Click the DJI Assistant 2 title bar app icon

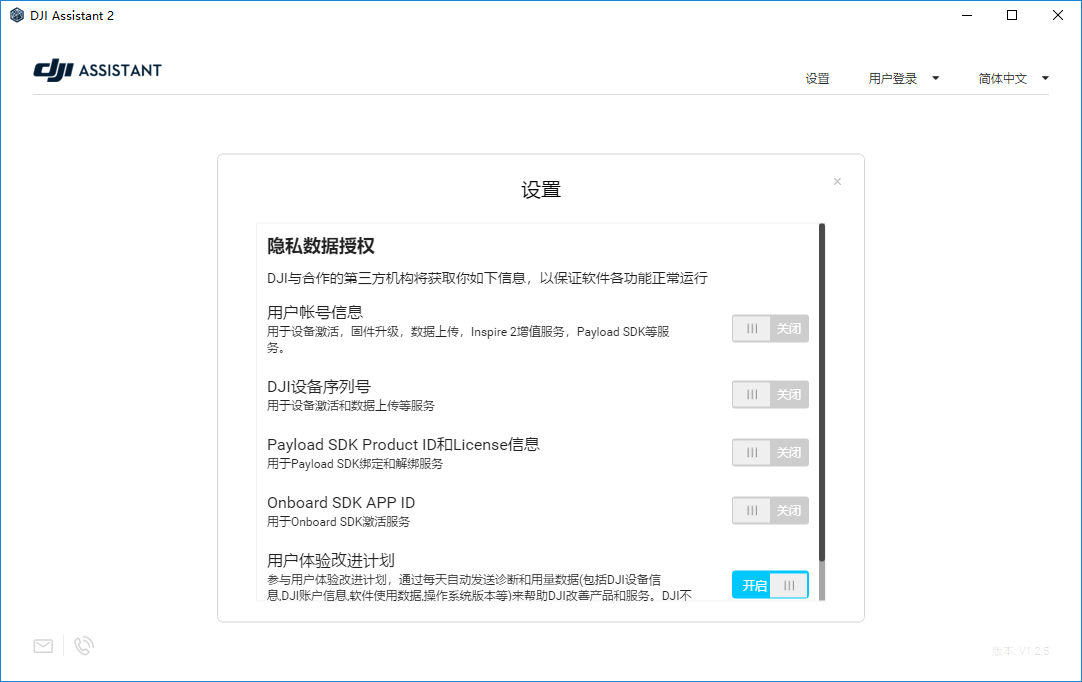point(17,15)
